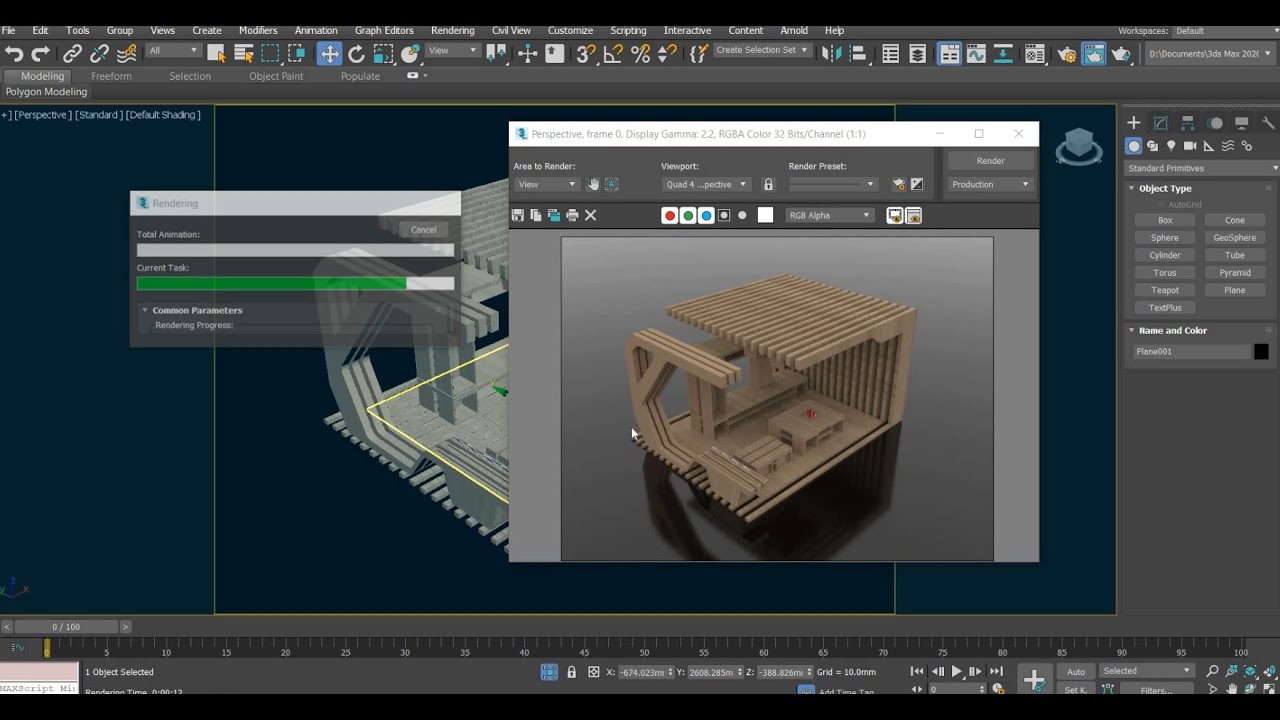Open the Production render mode dropdown
This screenshot has height=720, width=1280.
pyautogui.click(x=990, y=184)
